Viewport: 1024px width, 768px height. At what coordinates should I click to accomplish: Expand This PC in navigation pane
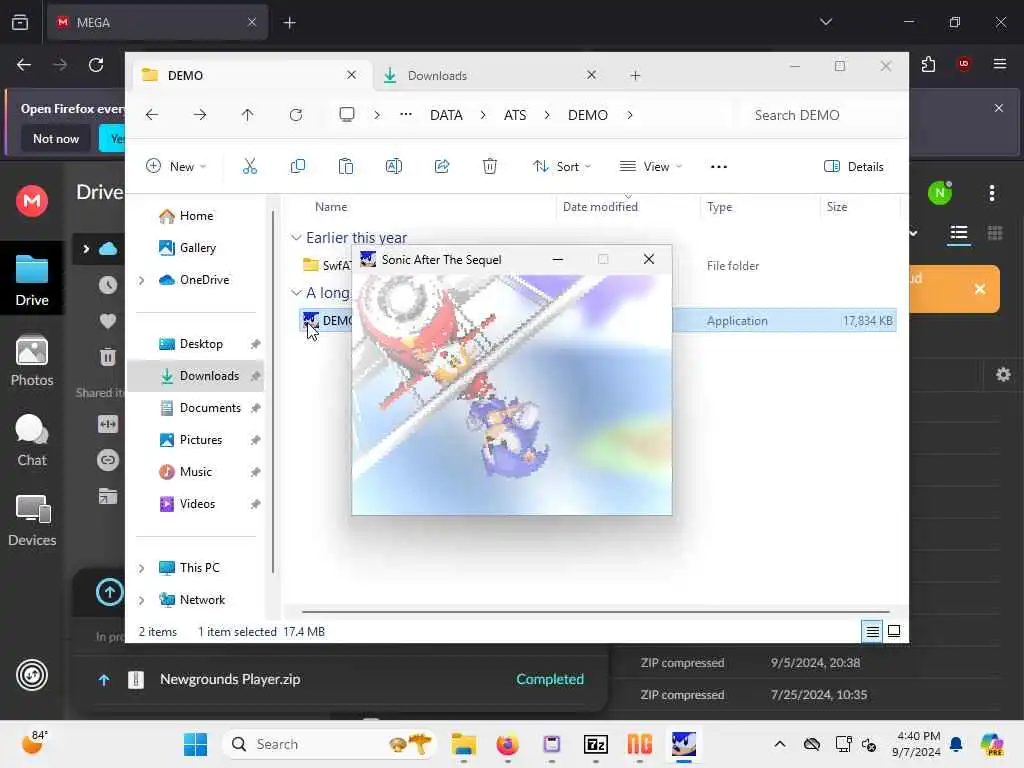coord(142,568)
